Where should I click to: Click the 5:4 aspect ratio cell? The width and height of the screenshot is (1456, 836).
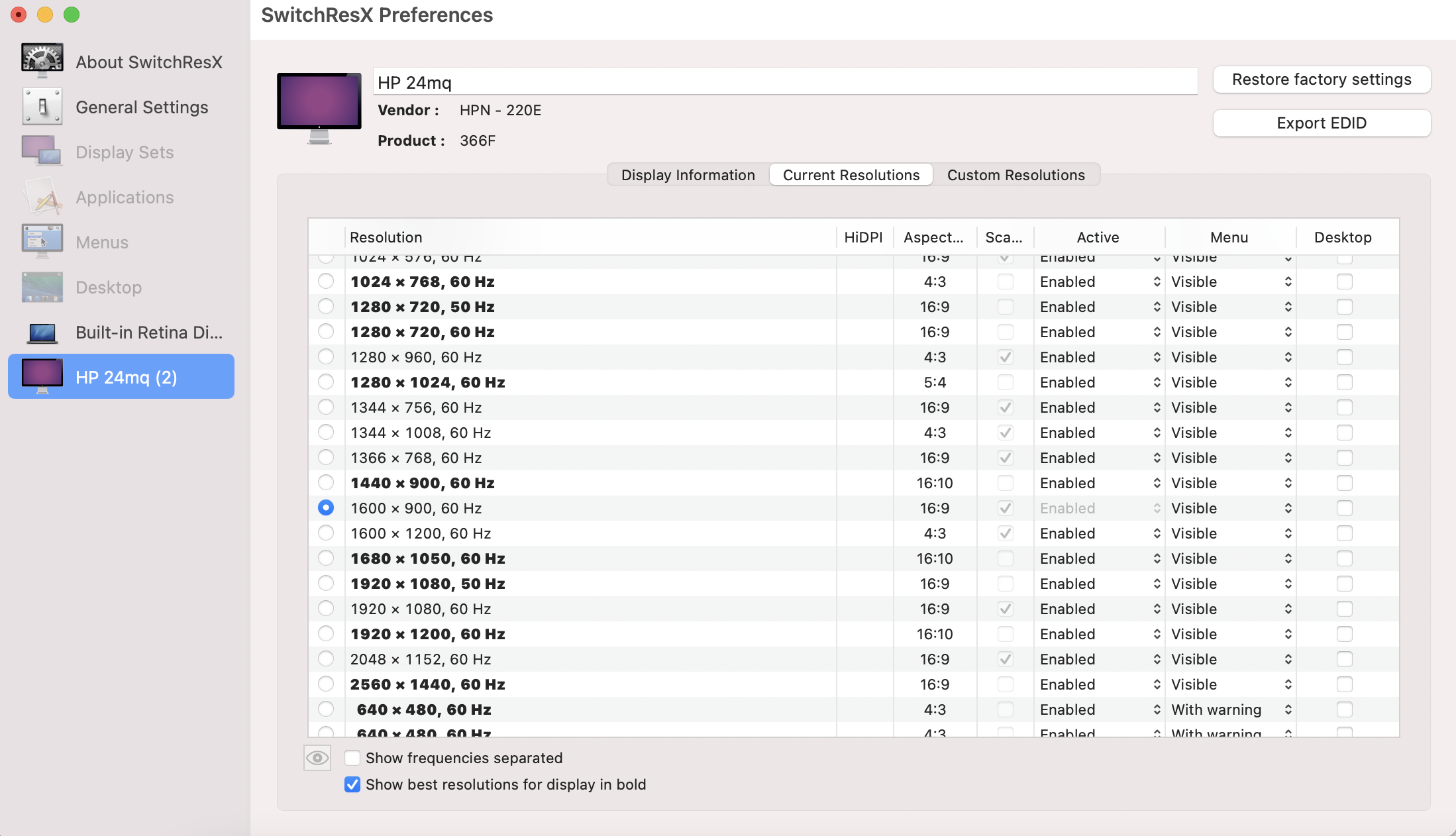[x=935, y=382]
